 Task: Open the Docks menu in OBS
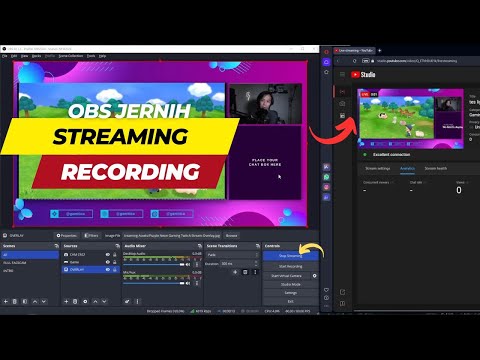[x=36, y=56]
